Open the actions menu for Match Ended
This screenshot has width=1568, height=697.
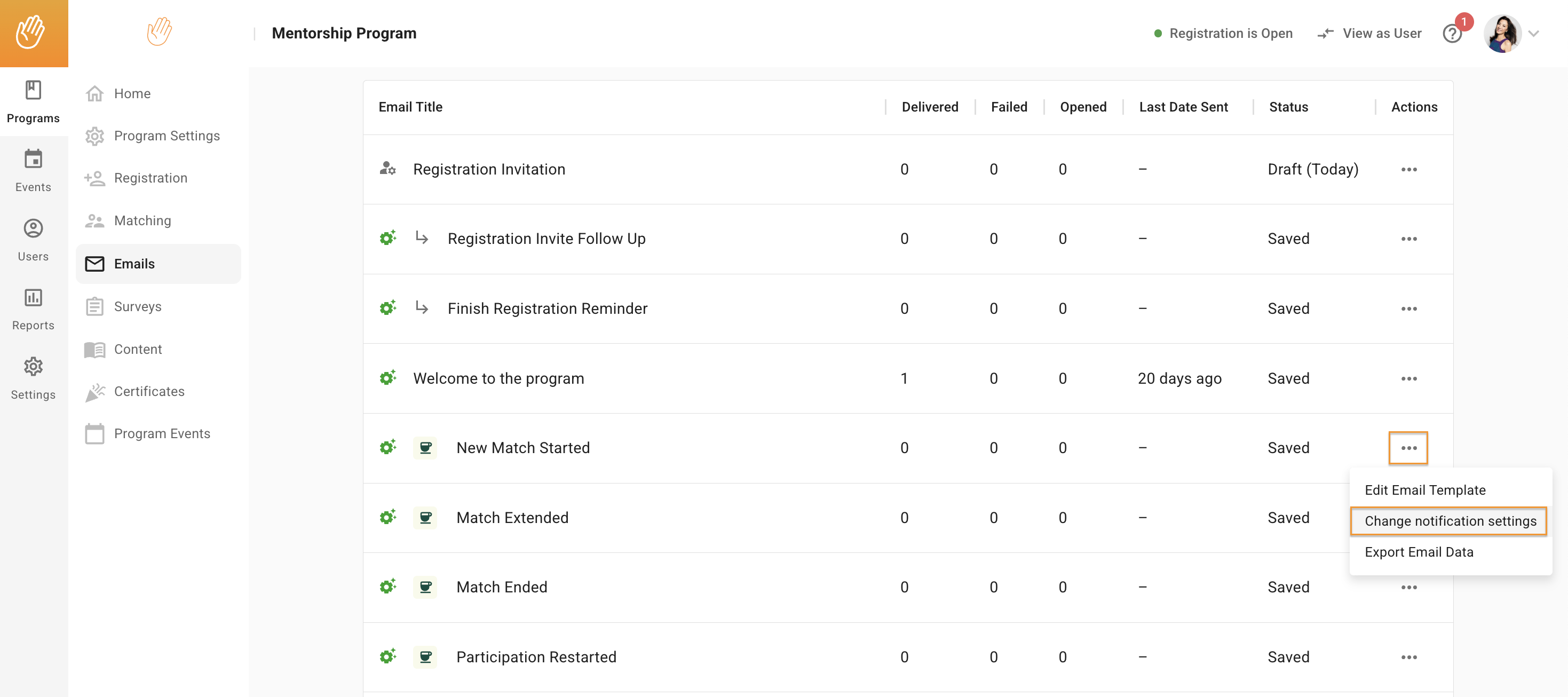[1409, 587]
